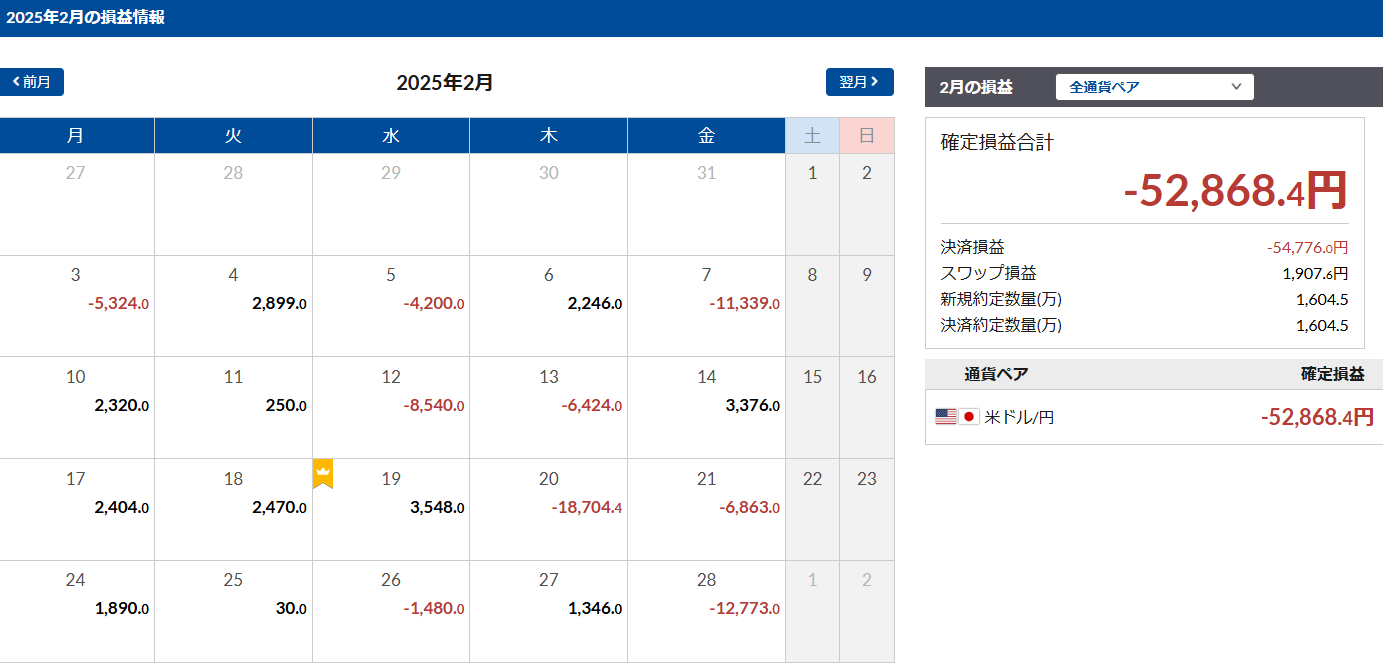Click the February 20 loss of -18,704.4

pyautogui.click(x=587, y=508)
